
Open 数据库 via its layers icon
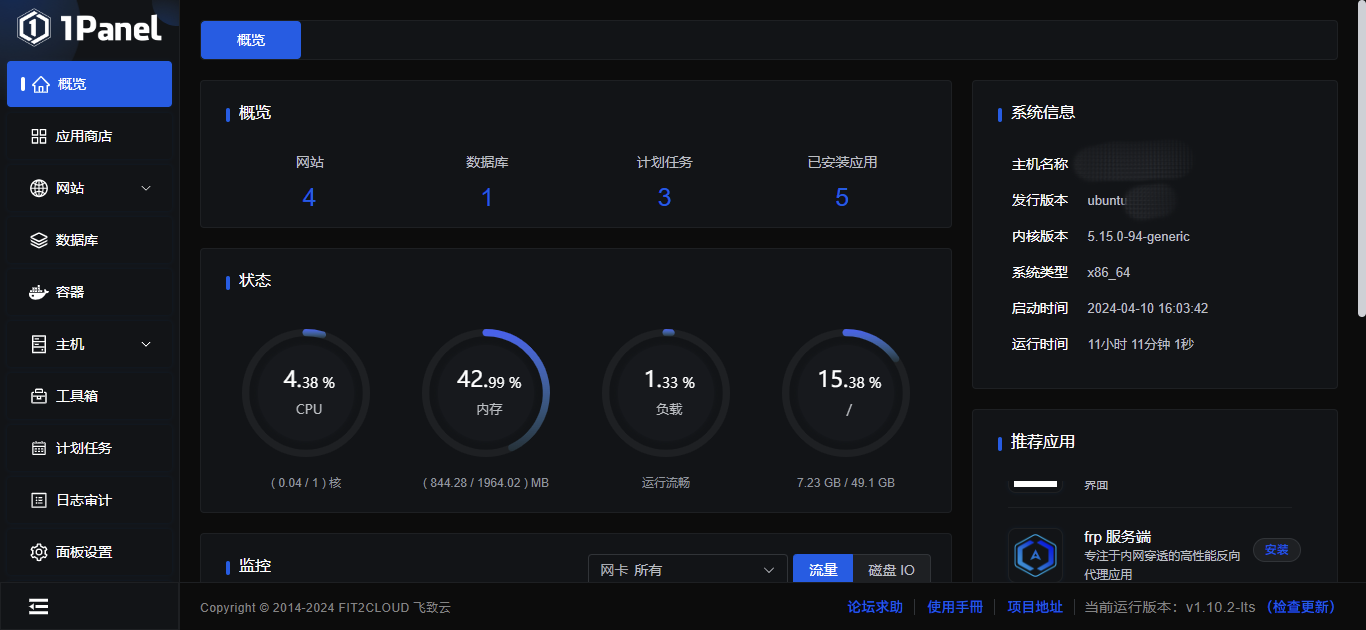(39, 240)
